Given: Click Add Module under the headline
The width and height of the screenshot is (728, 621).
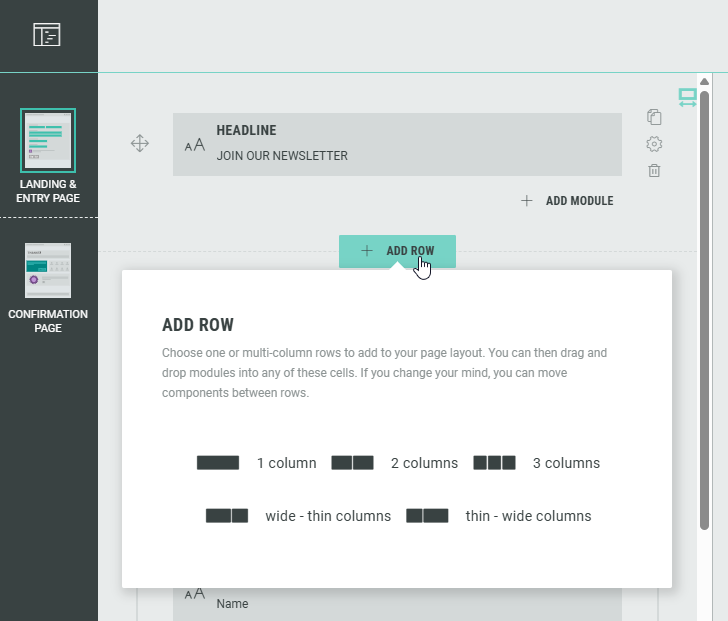Looking at the screenshot, I should 567,201.
